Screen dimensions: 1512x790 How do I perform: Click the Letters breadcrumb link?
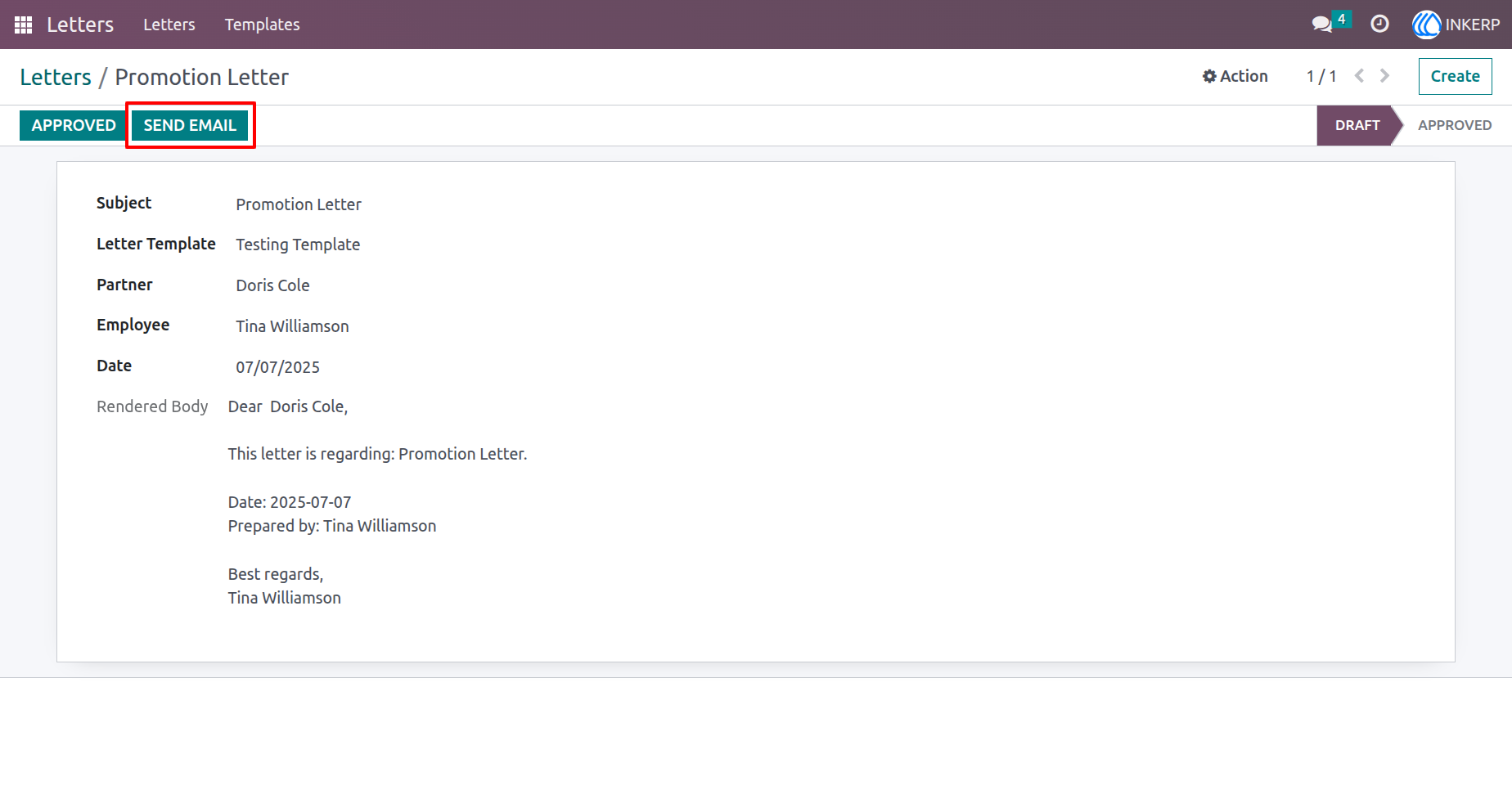point(56,77)
